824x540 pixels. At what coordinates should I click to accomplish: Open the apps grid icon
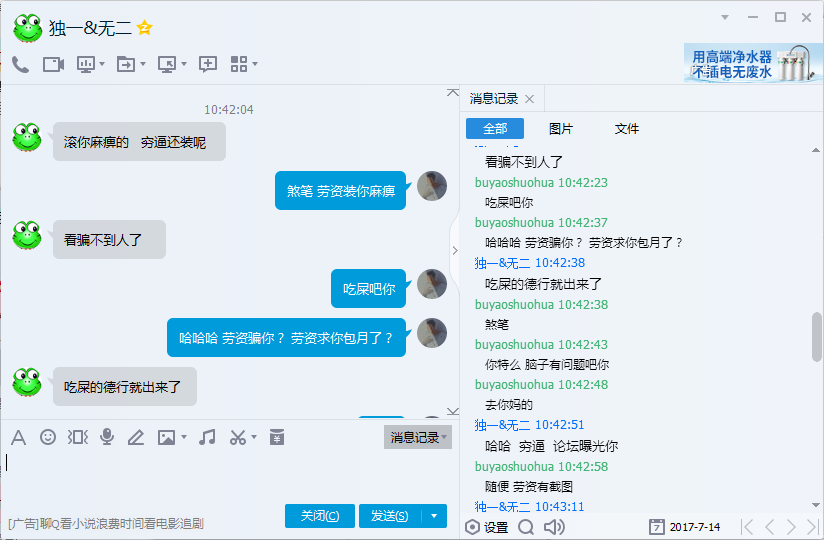tap(239, 64)
